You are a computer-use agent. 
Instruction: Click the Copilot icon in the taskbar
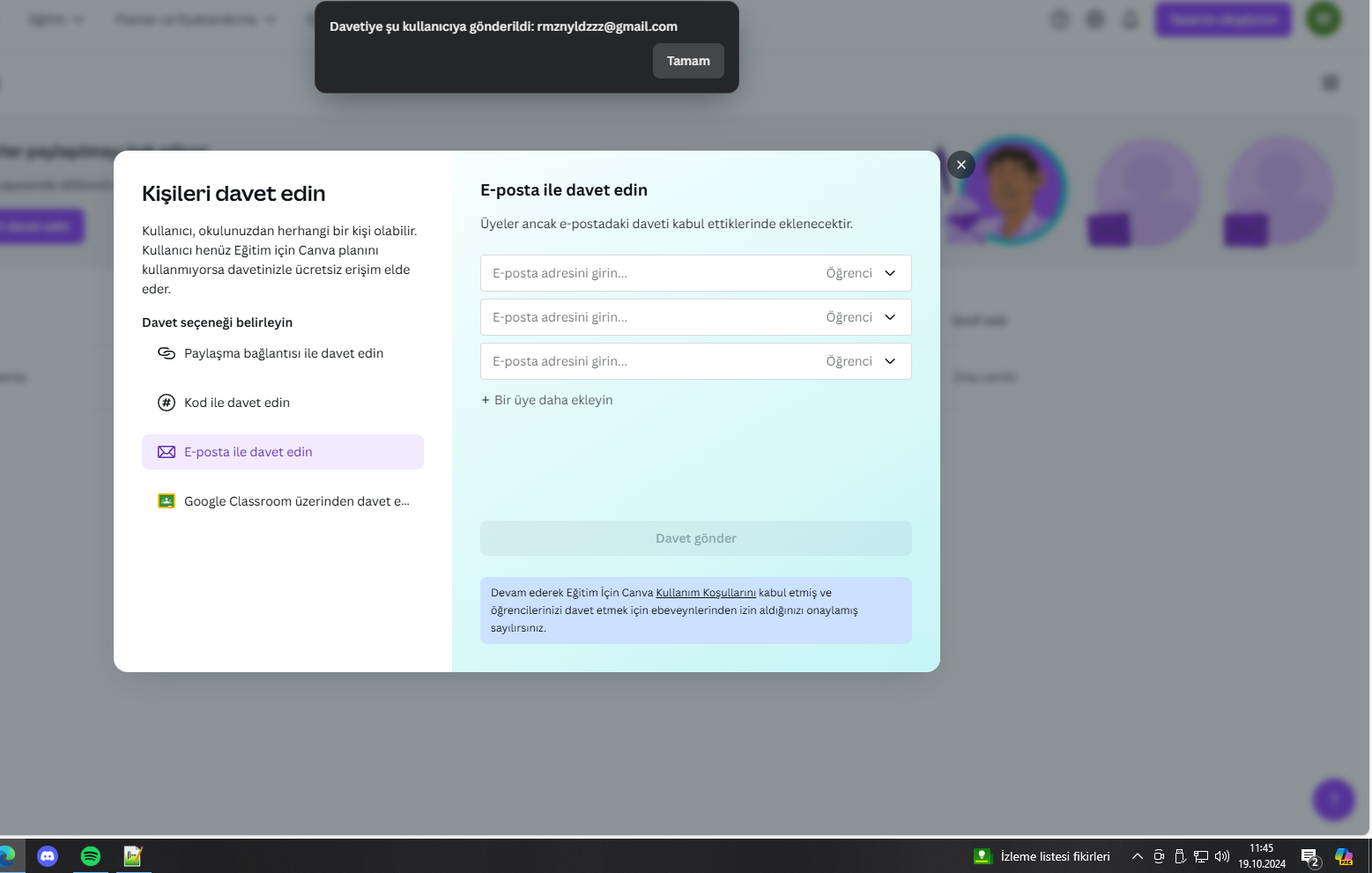pos(1344,856)
